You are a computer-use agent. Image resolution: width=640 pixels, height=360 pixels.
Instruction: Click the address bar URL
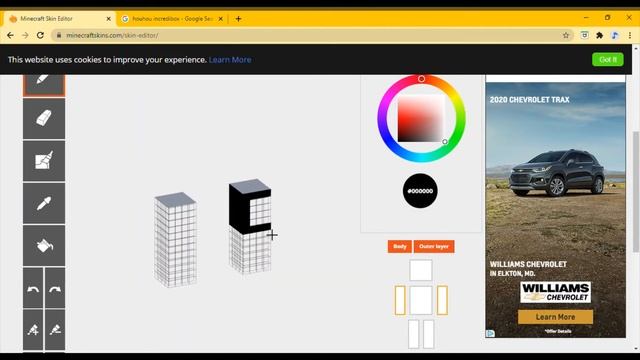[112, 36]
